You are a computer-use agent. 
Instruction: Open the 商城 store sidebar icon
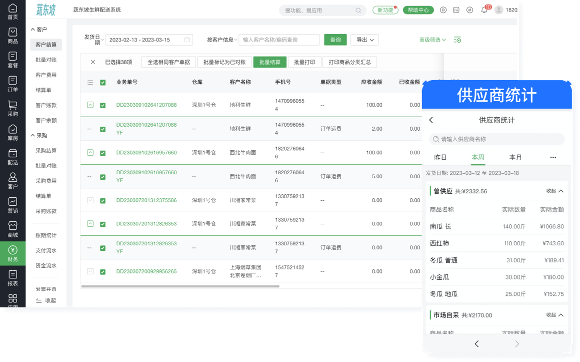pyautogui.click(x=13, y=229)
